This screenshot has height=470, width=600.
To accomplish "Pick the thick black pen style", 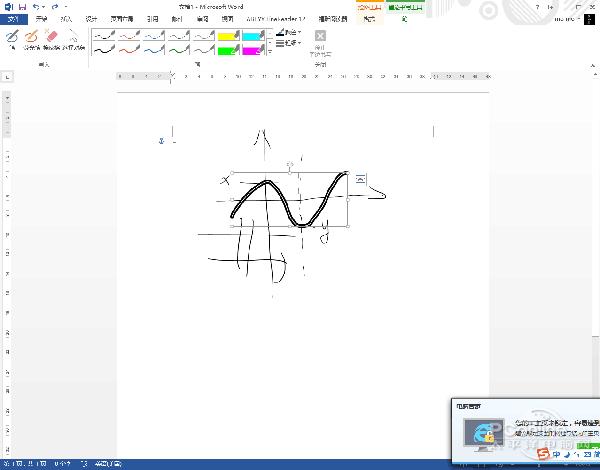I will [x=104, y=49].
